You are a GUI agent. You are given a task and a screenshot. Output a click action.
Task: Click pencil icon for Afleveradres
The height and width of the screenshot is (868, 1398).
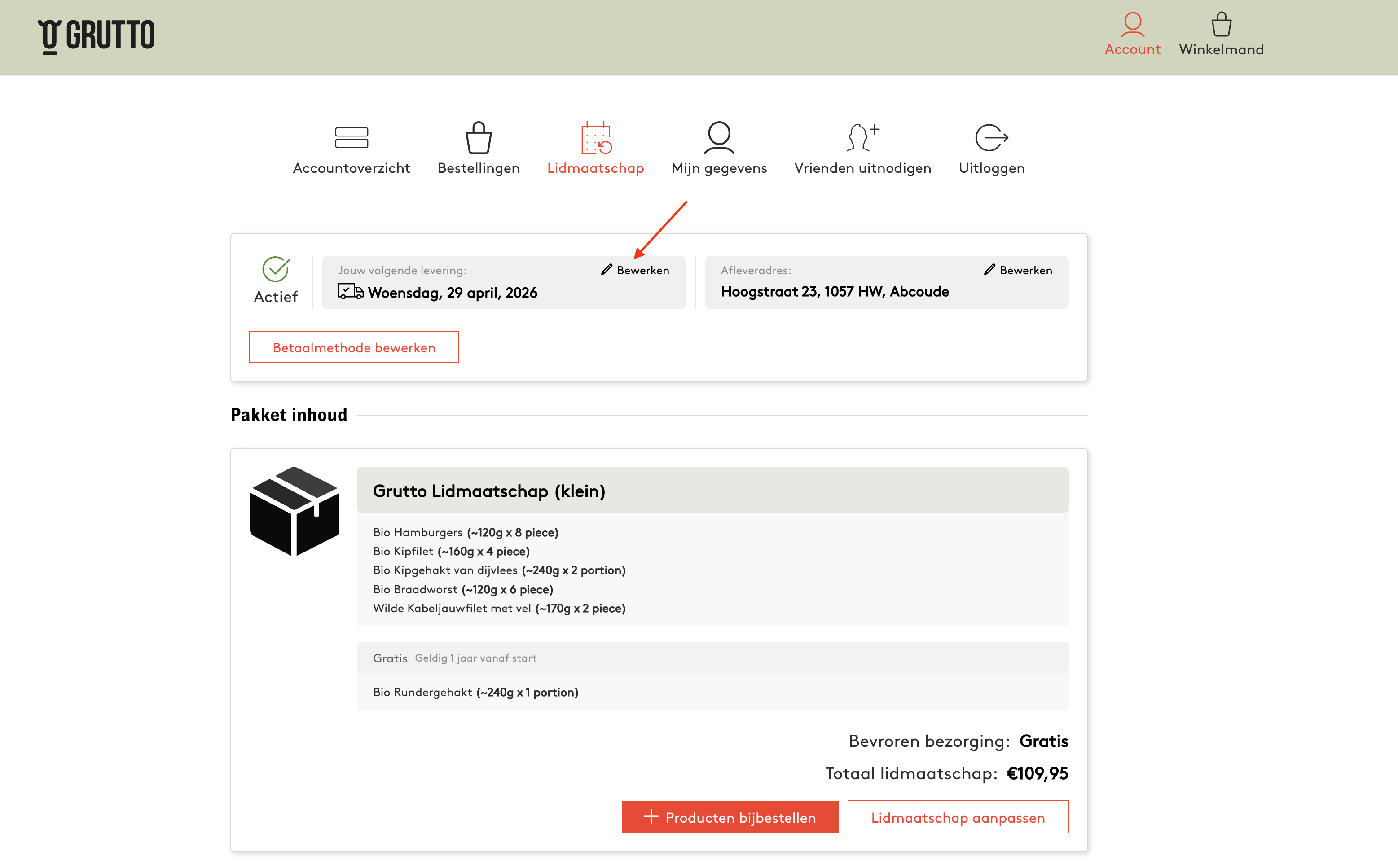click(x=989, y=270)
